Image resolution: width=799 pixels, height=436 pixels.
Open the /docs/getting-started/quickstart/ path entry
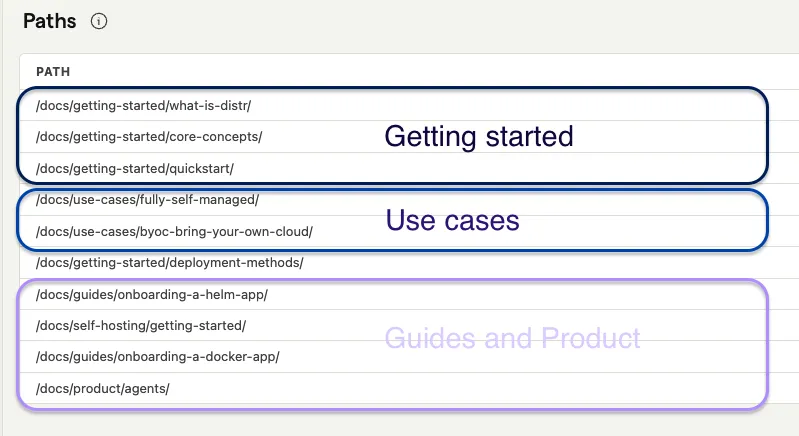[134, 168]
